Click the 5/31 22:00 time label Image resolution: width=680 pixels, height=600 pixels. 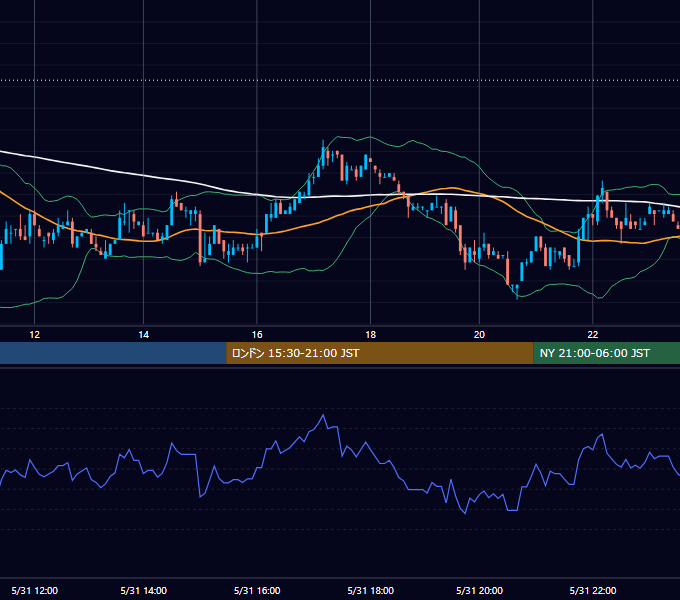pyautogui.click(x=592, y=590)
